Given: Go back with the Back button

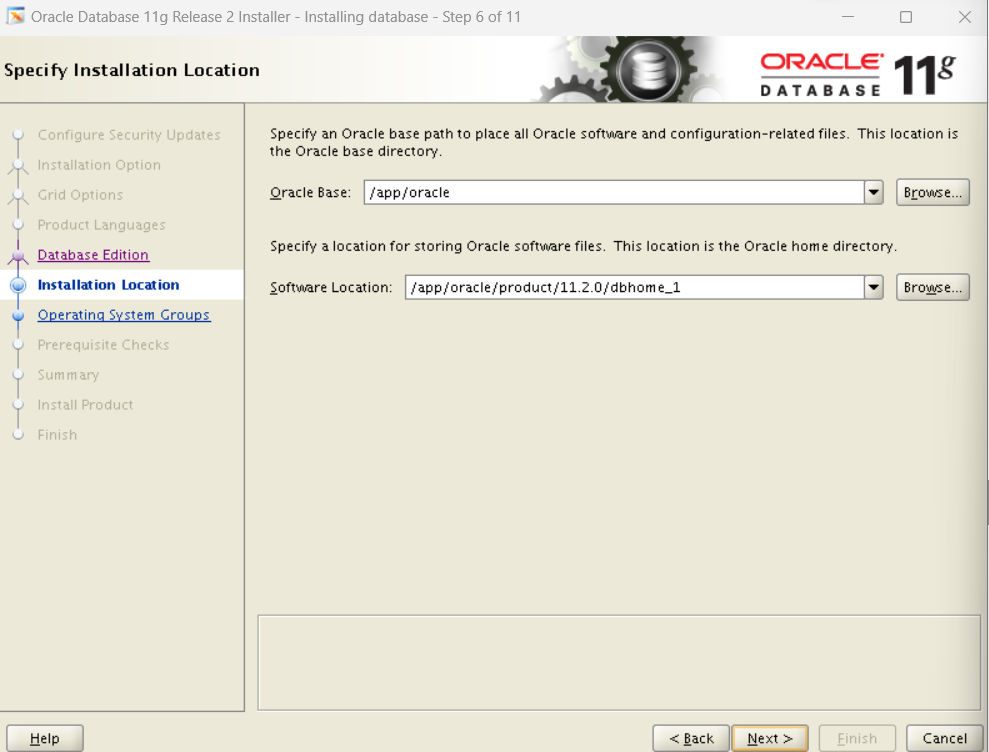Looking at the screenshot, I should click(x=691, y=738).
